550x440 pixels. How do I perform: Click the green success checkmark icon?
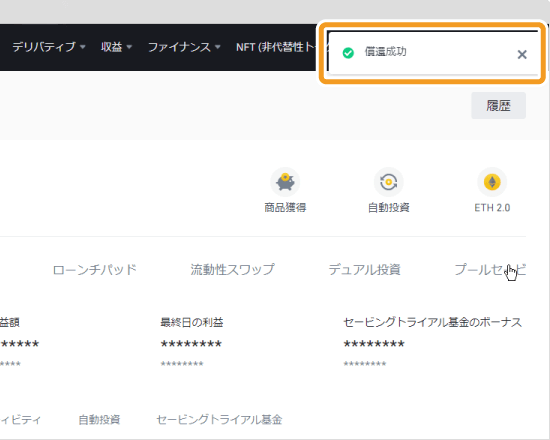click(348, 53)
